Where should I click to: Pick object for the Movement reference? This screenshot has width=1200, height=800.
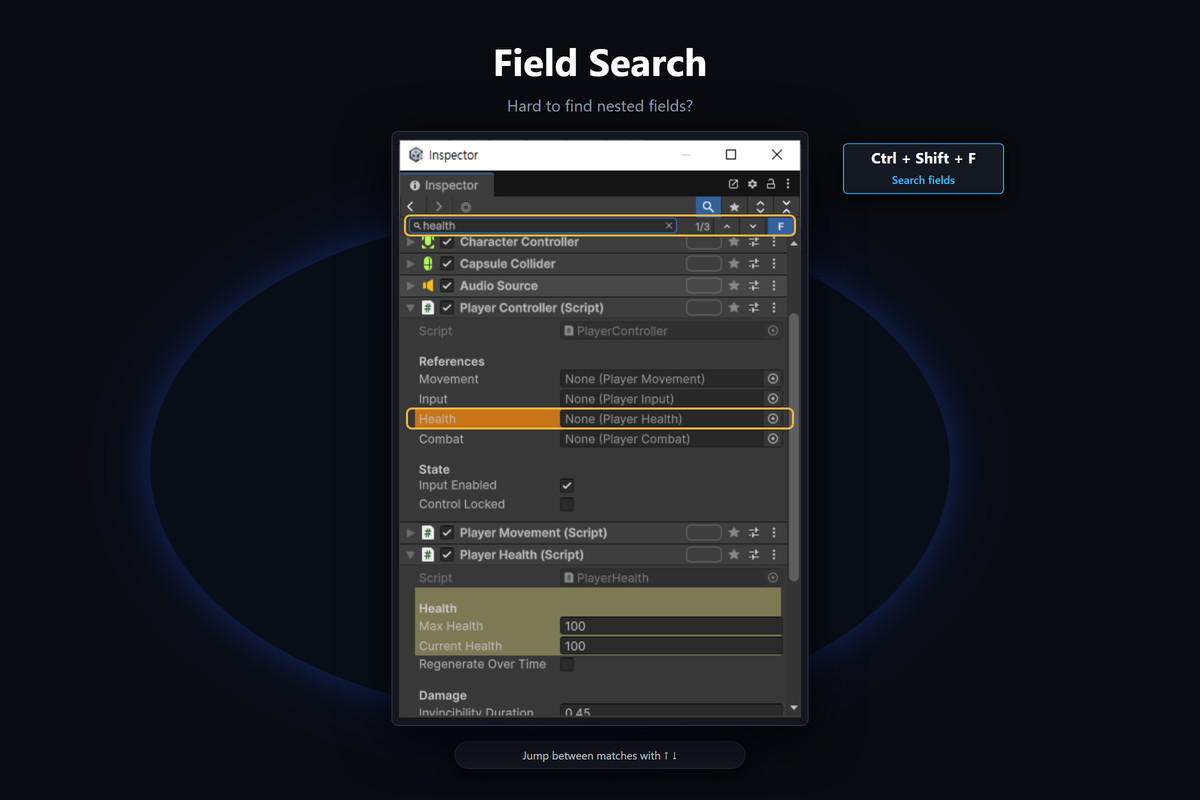click(773, 379)
